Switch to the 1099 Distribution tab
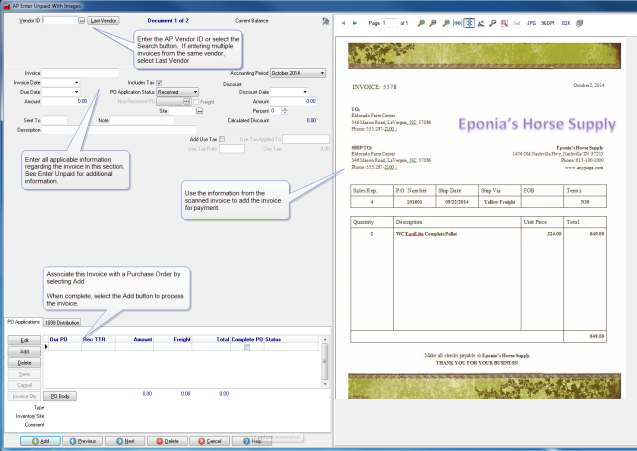 point(61,323)
